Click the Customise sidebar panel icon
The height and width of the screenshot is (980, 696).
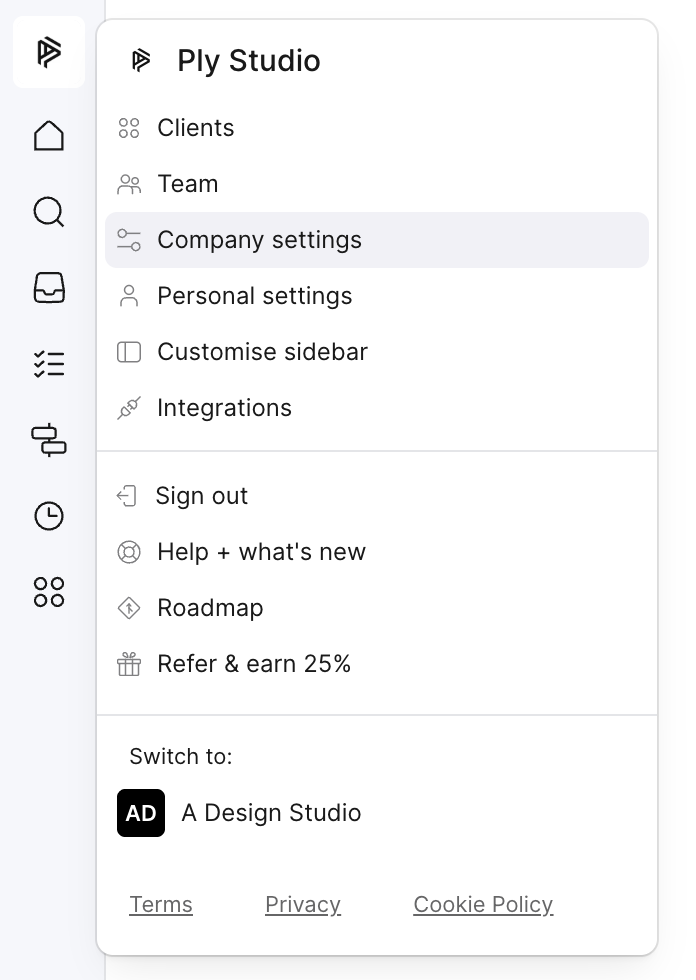[x=129, y=352]
